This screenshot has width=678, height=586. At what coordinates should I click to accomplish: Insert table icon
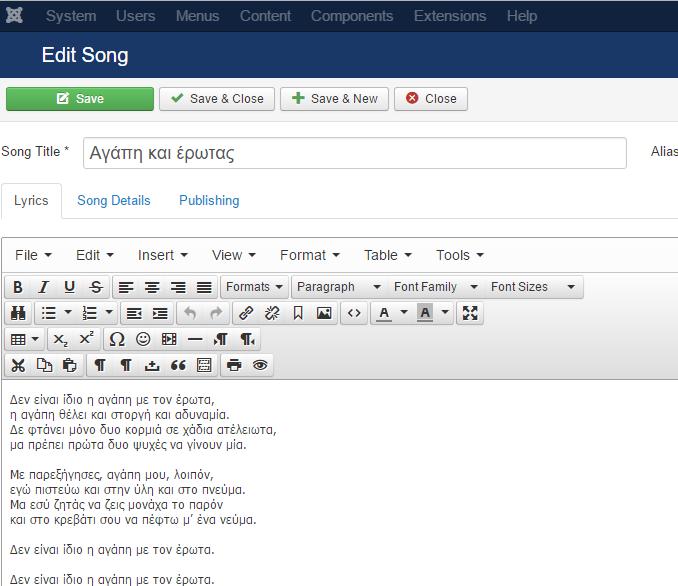[18, 339]
